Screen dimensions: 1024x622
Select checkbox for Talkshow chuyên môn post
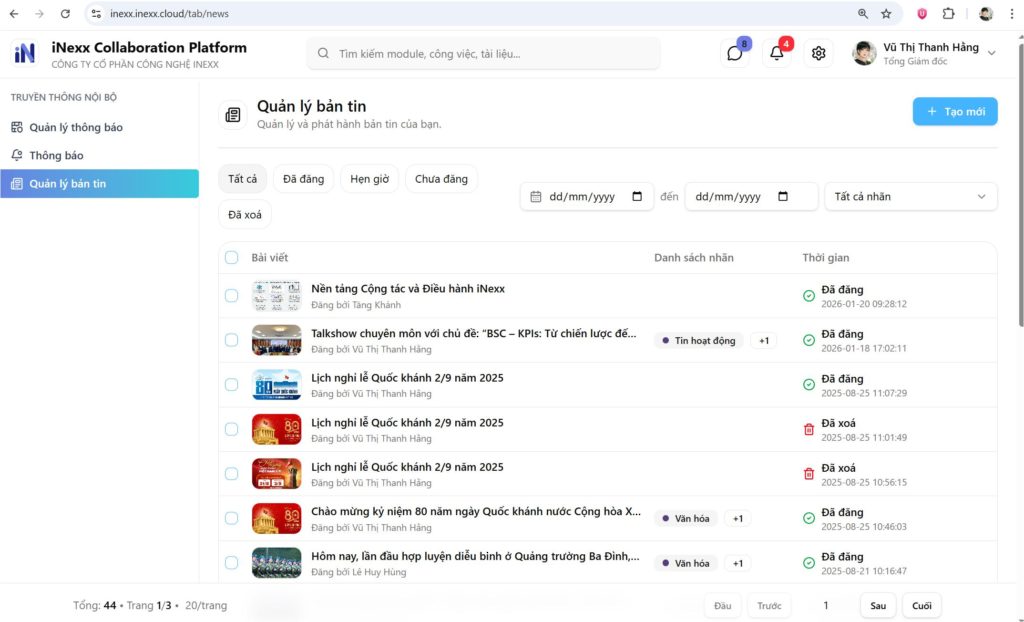(x=232, y=340)
